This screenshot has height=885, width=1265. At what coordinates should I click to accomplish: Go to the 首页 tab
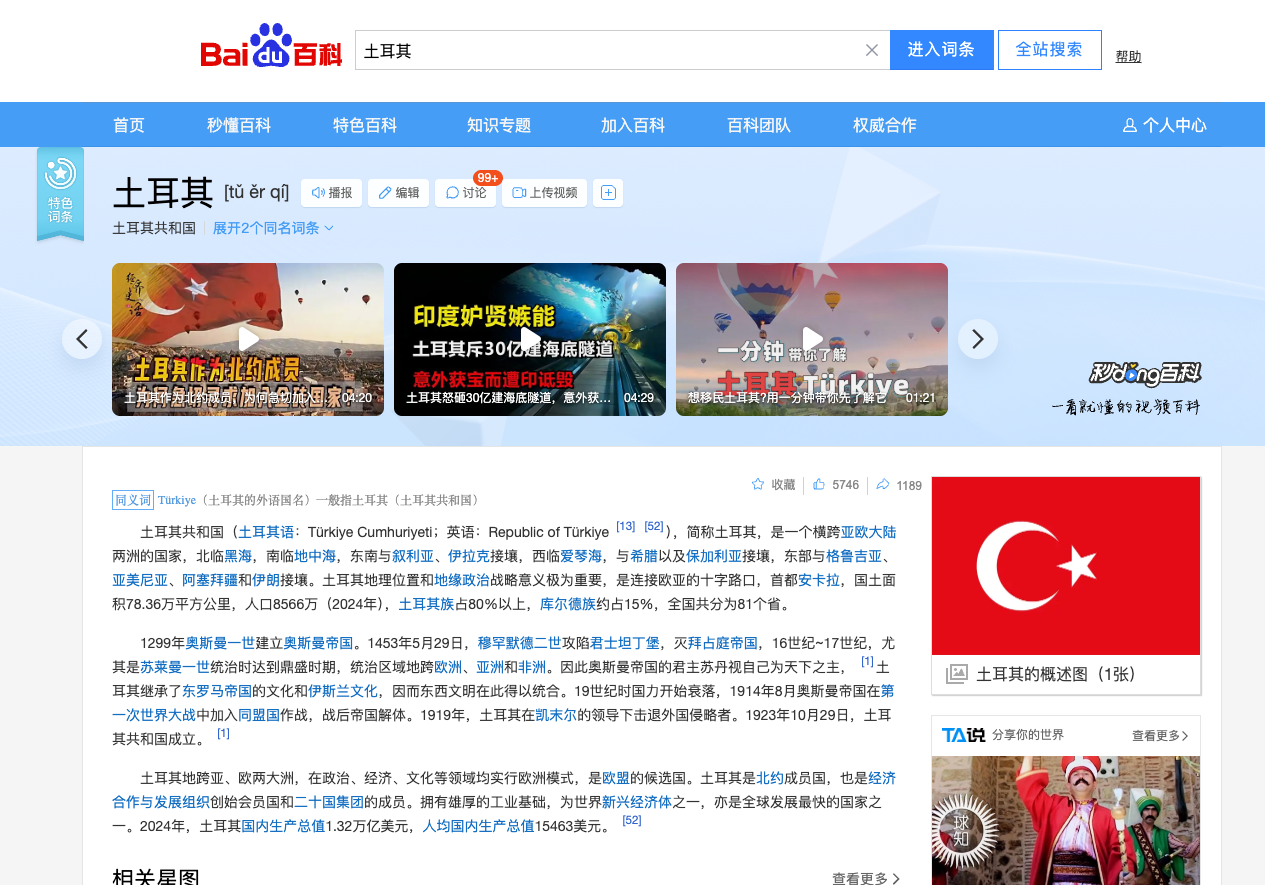pos(129,125)
